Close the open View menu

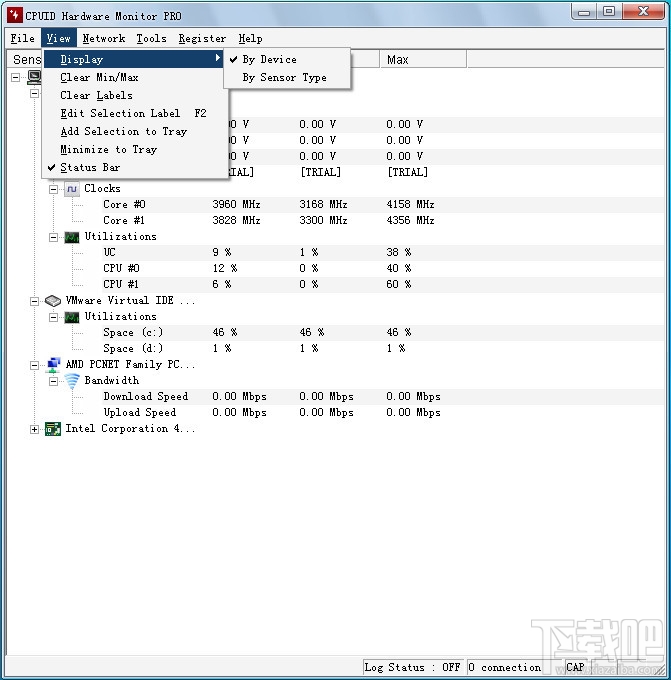pos(59,38)
